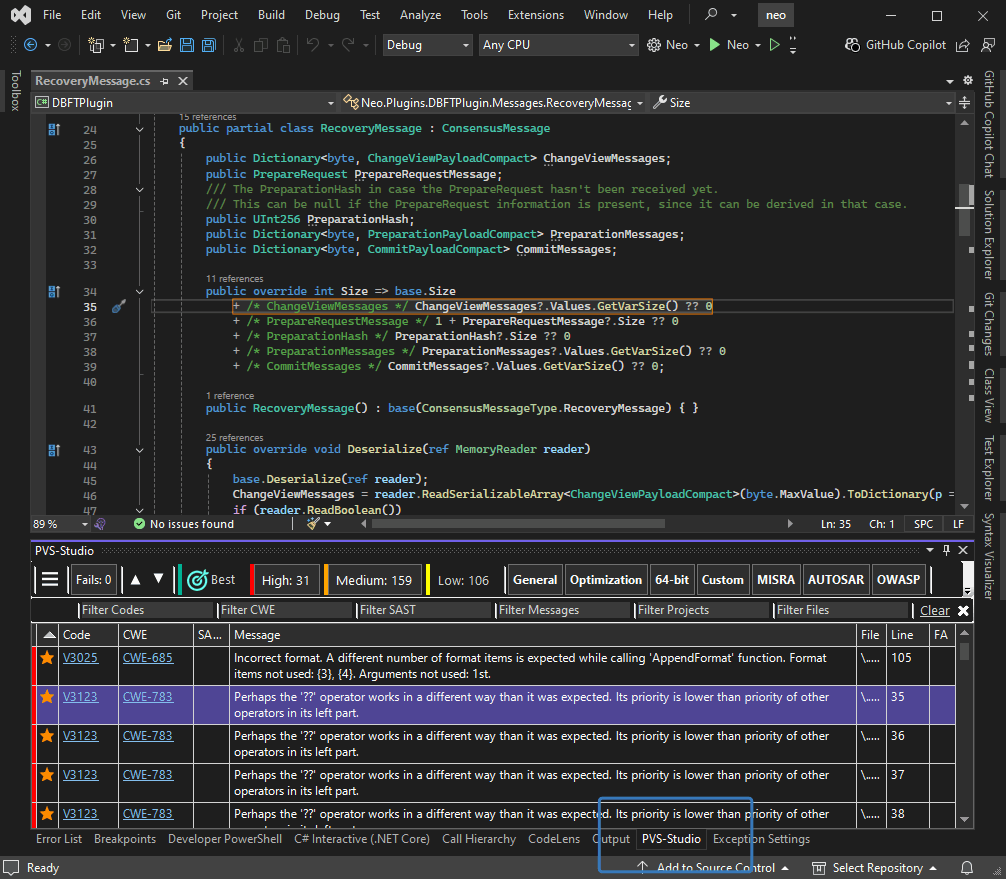The width and height of the screenshot is (1006, 879).
Task: Click the Clear filters link
Action: 934,610
